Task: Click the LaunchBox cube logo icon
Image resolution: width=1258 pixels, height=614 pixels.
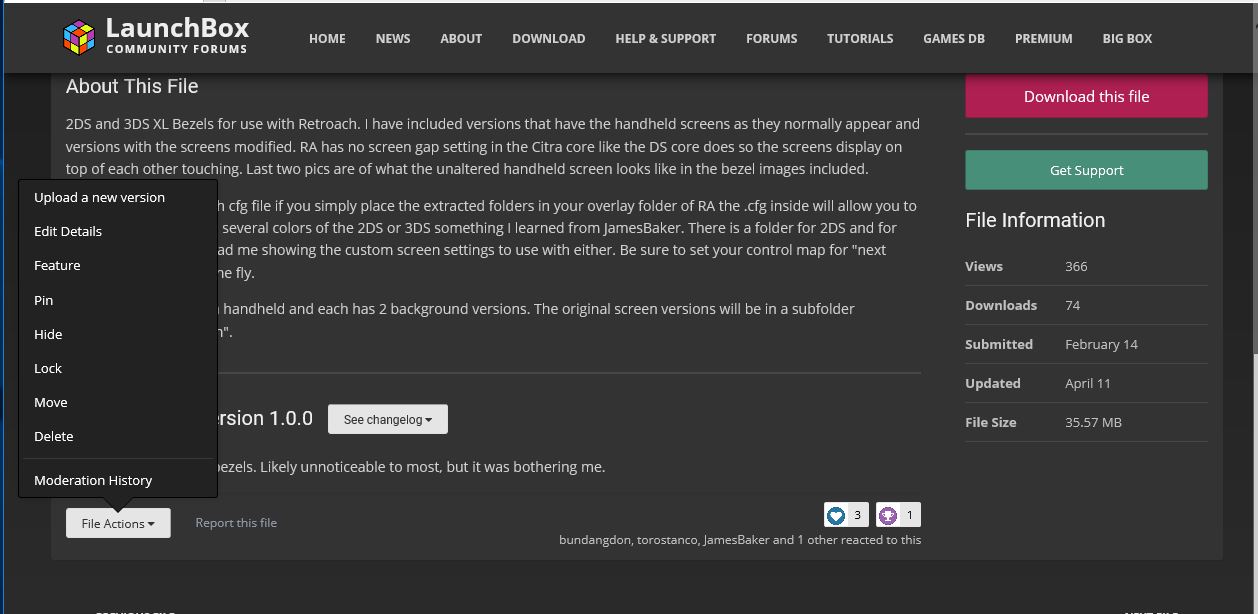Action: click(x=79, y=37)
